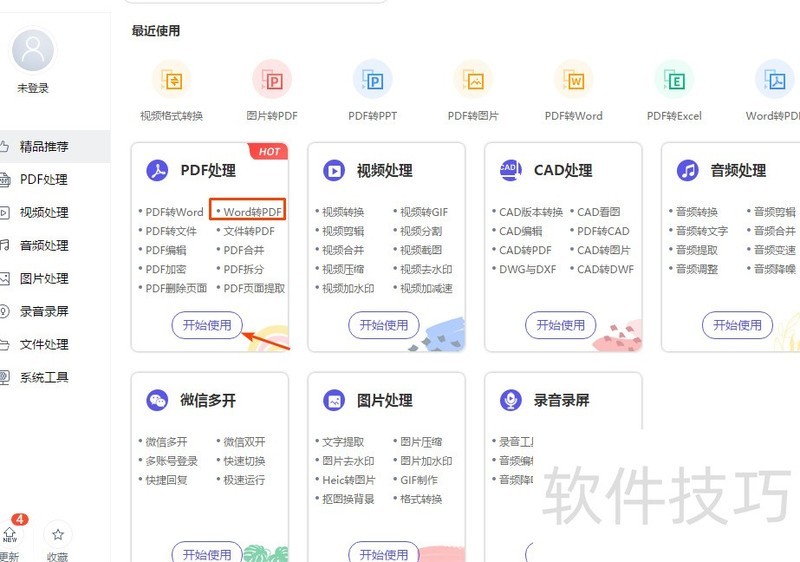Open the PDF编辑 link
The height and width of the screenshot is (562, 800).
[166, 250]
